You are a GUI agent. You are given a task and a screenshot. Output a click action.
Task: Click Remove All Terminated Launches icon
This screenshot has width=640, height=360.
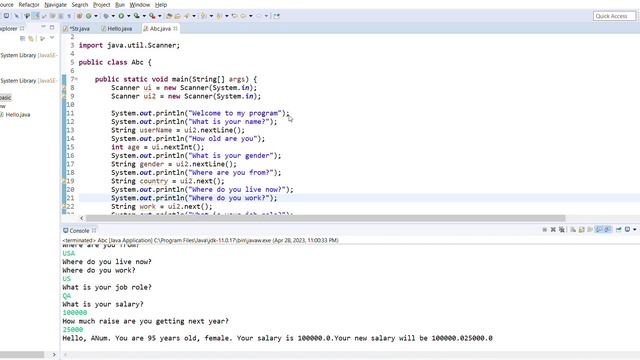tap(562, 230)
